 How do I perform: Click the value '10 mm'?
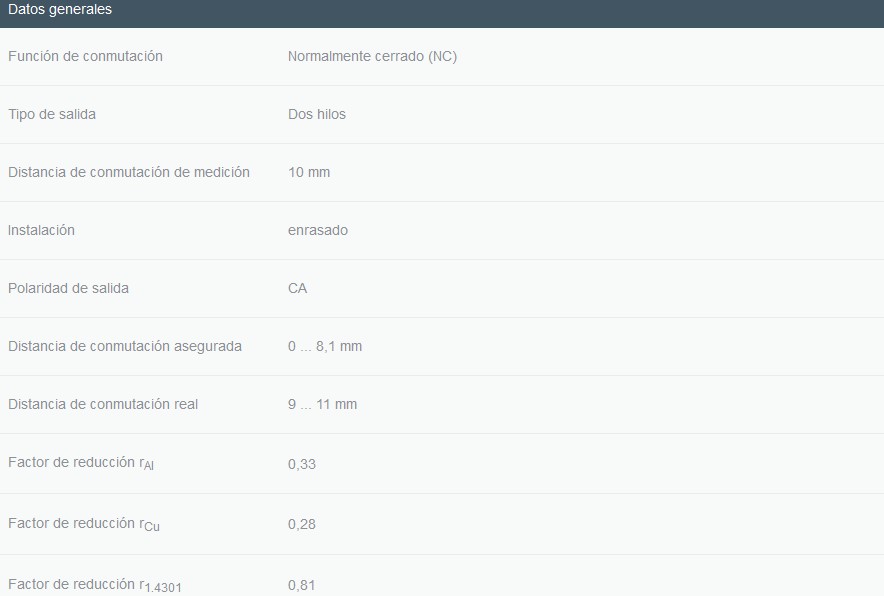pyautogui.click(x=309, y=173)
